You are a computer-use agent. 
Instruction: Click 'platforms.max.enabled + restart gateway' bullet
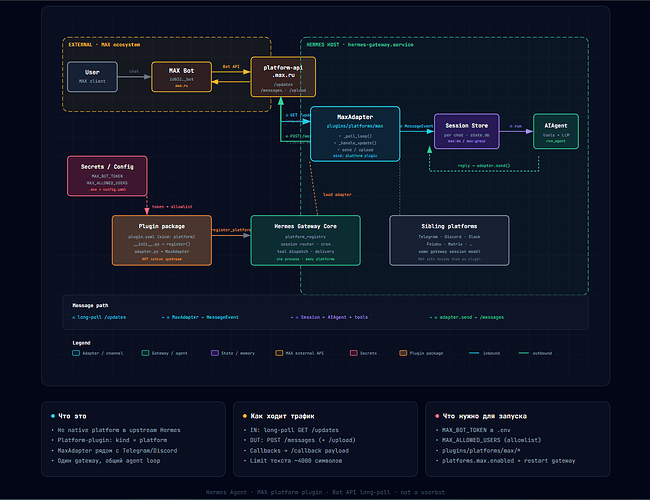tap(509, 461)
